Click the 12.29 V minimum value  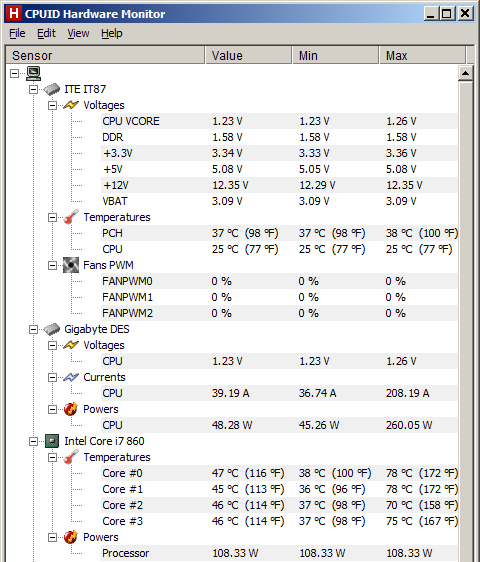317,185
